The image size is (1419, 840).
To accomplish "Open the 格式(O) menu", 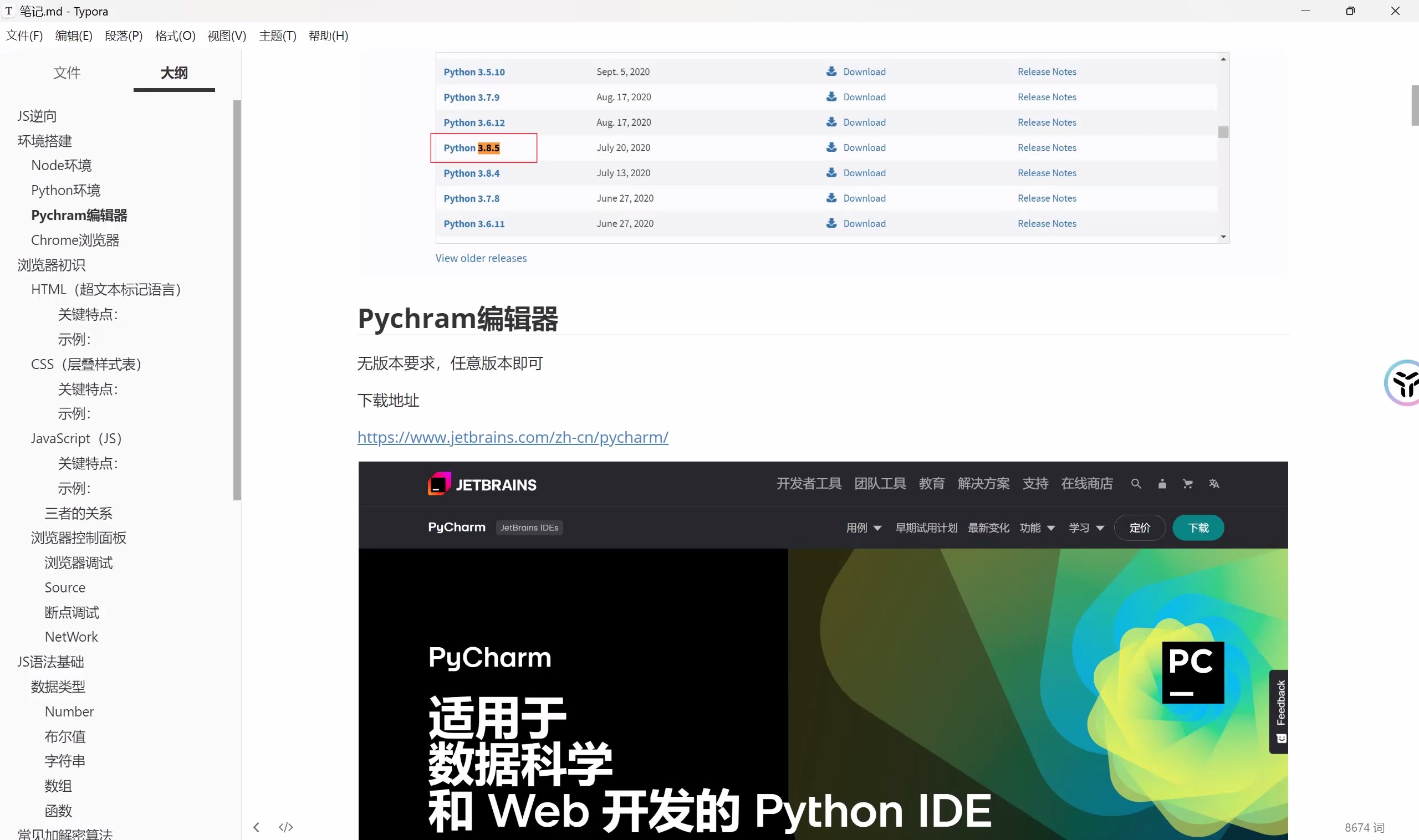I will (175, 35).
